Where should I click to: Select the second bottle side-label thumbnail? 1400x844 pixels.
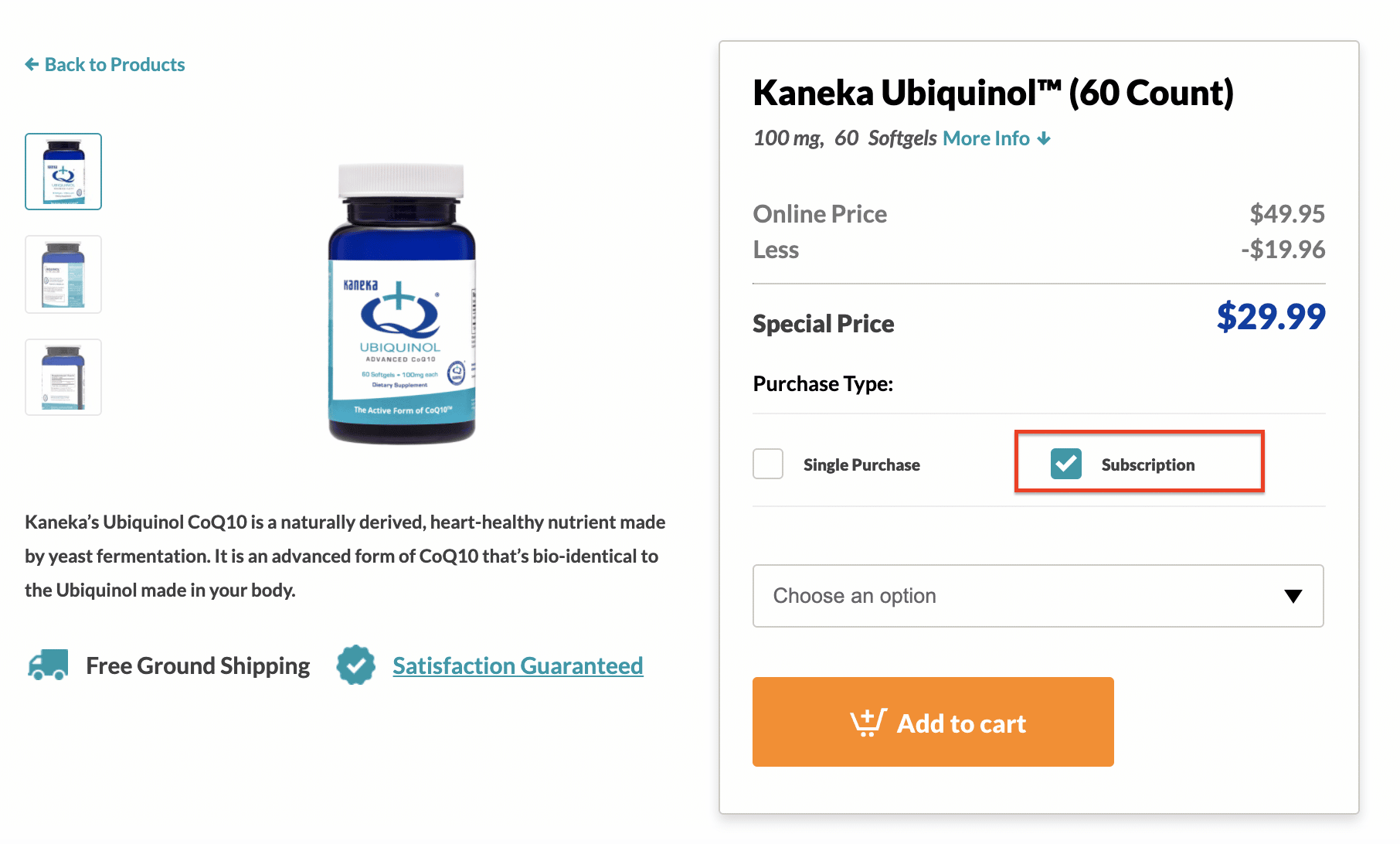click(x=63, y=274)
